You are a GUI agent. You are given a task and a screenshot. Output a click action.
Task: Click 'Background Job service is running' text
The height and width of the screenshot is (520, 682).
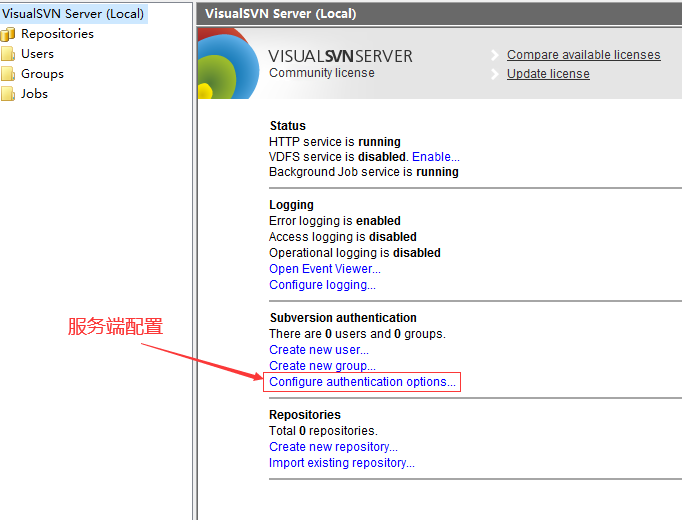[364, 172]
